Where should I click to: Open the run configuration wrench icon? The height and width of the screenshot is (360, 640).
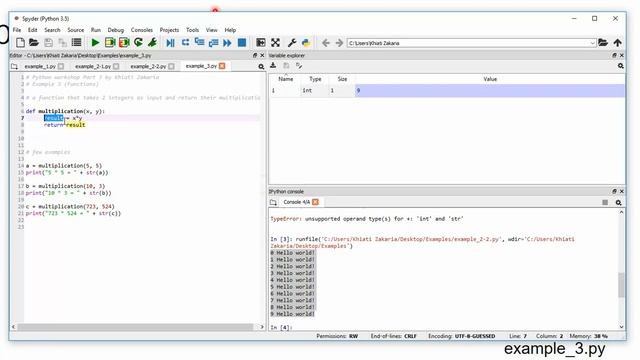tap(152, 42)
